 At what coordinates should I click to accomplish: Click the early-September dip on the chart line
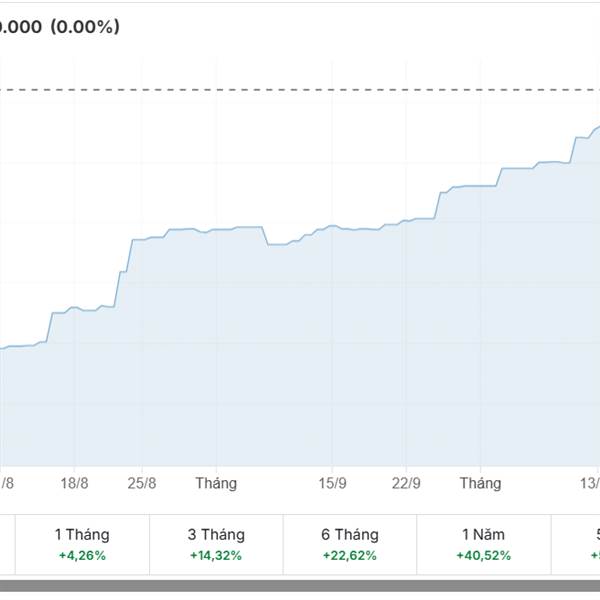276,243
